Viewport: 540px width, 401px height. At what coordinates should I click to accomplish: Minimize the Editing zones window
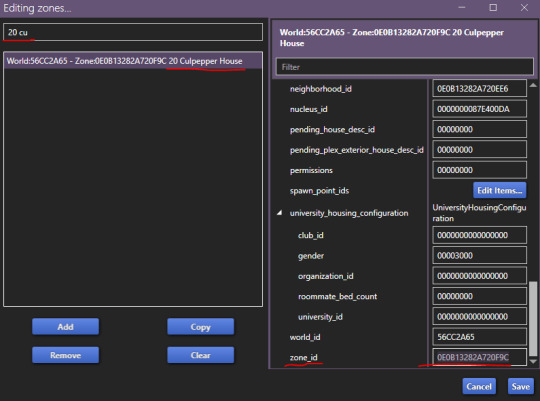[462, 8]
